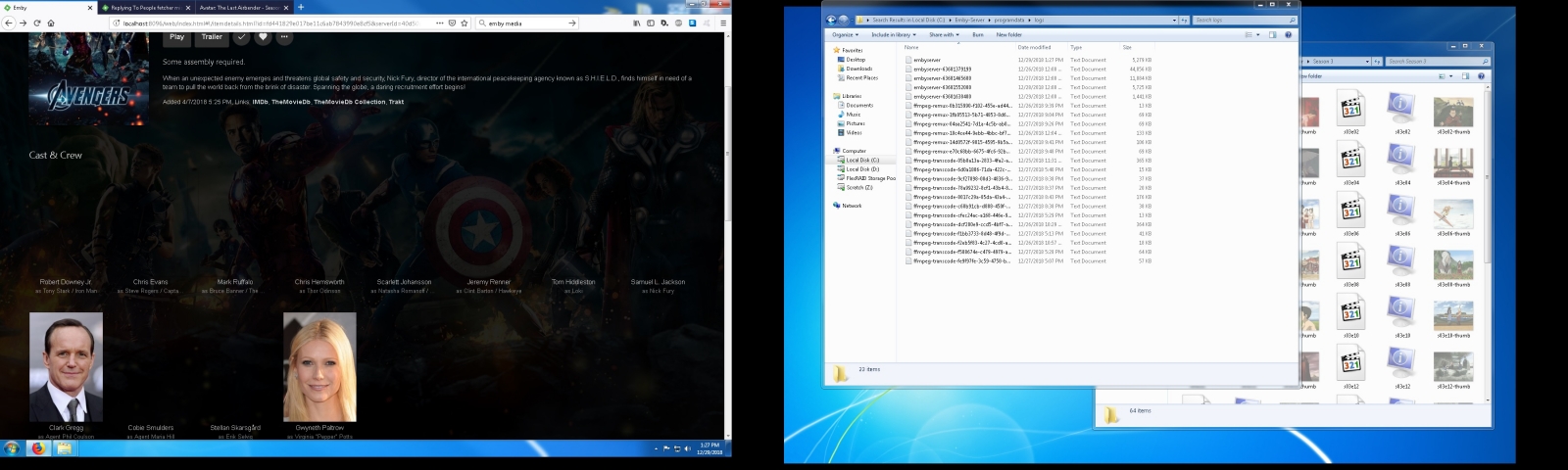The image size is (1568, 470).
Task: Go to Firefox home page icon
Action: coord(51,23)
